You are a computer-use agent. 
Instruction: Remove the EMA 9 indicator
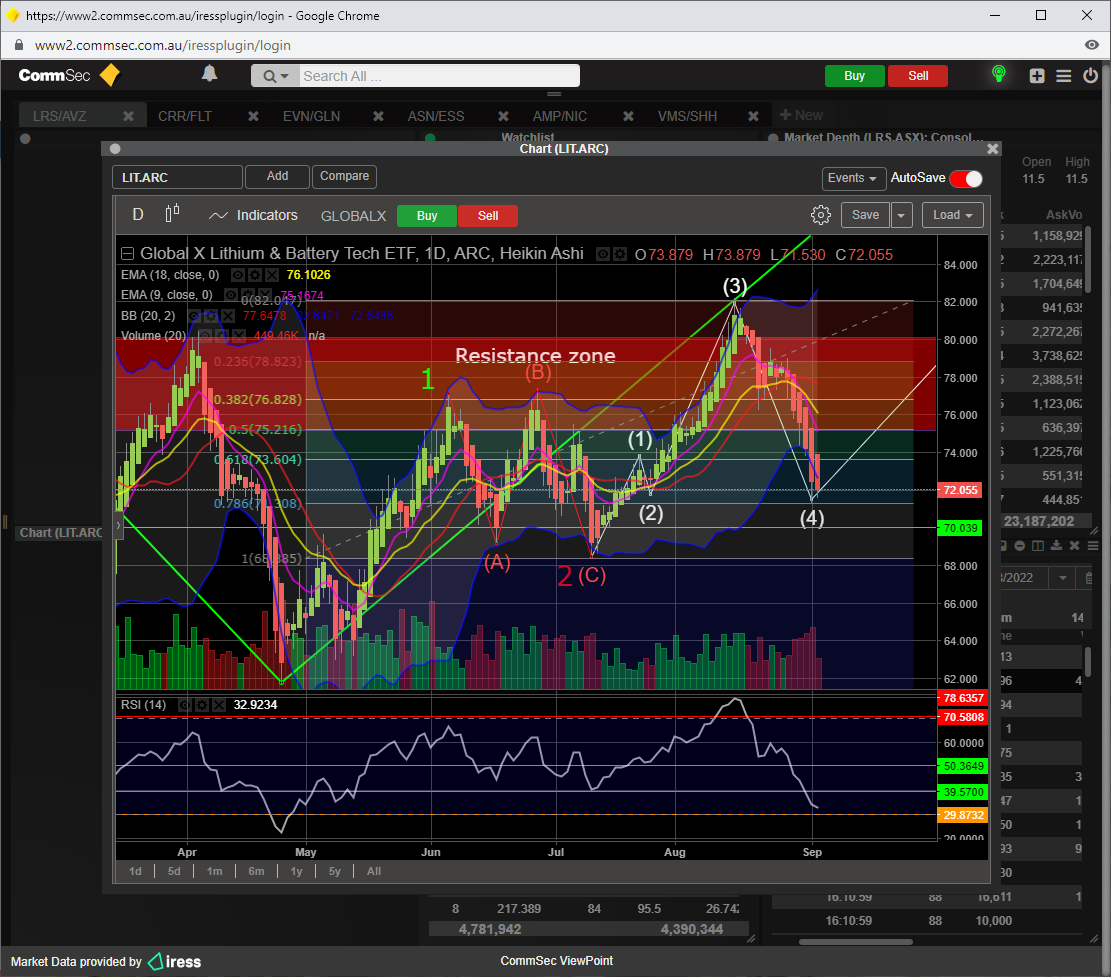click(264, 295)
